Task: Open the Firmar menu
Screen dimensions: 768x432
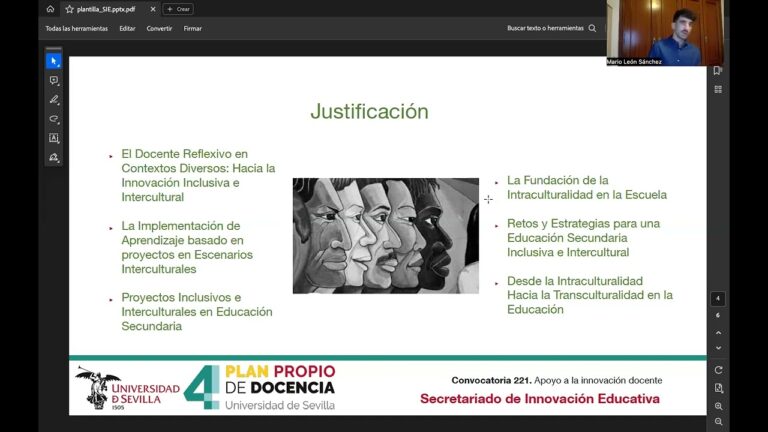Action: click(192, 28)
